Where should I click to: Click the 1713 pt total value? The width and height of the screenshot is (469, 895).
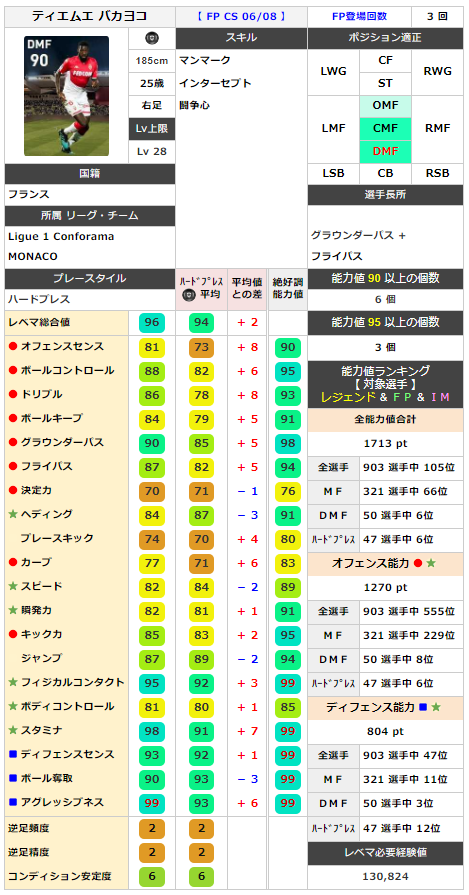coord(385,443)
